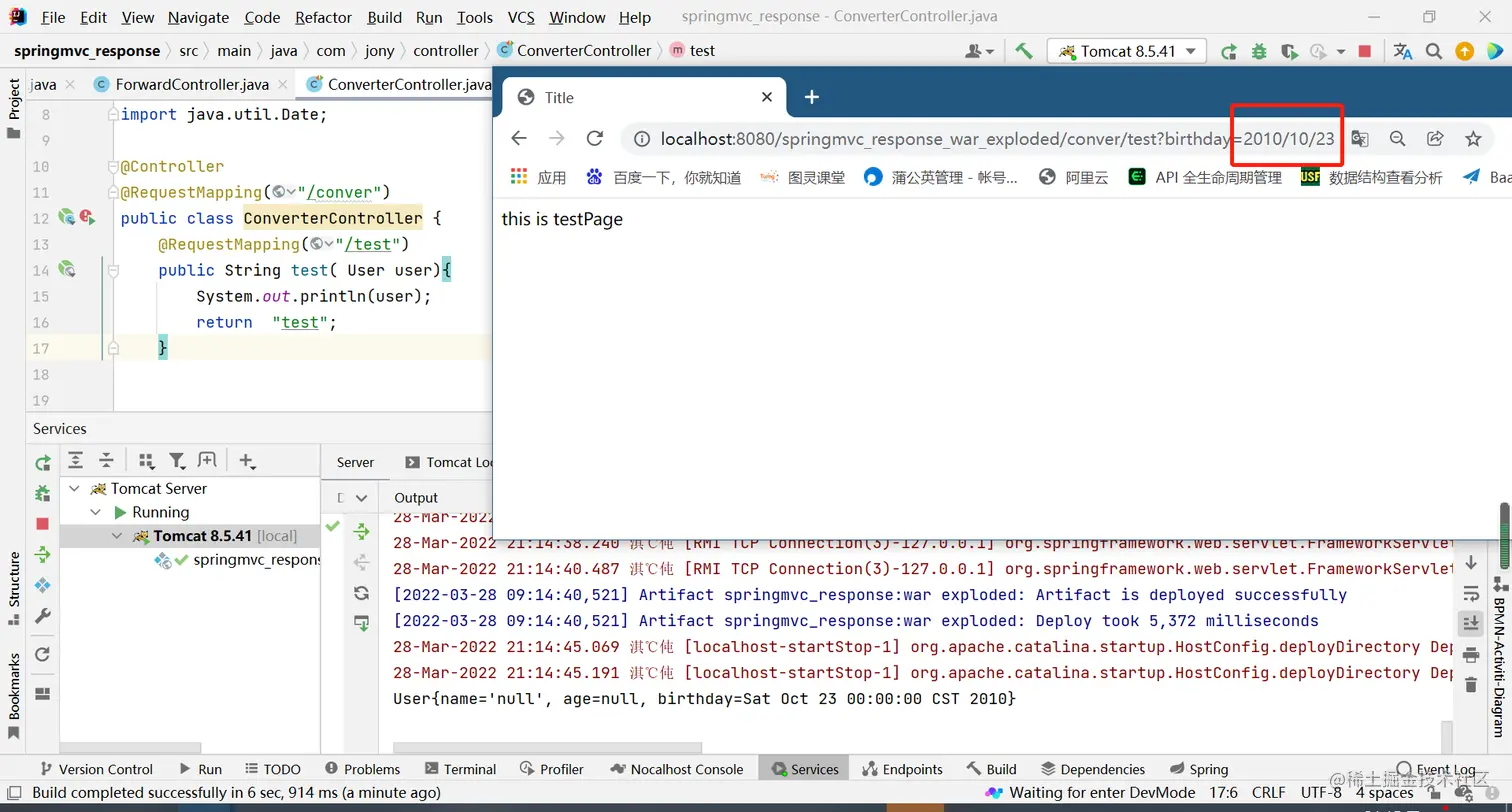
Task: Click the controller breadcrumb segment
Action: point(446,51)
